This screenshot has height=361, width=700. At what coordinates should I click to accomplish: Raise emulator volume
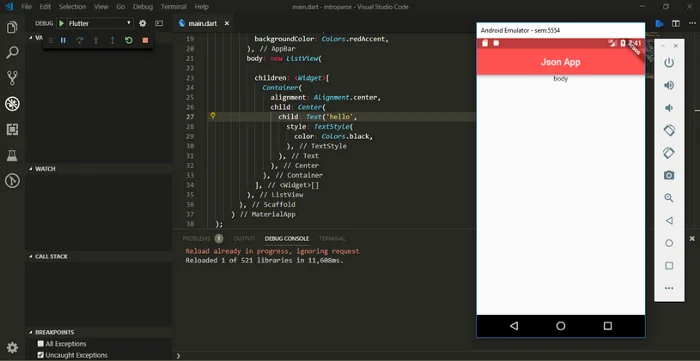coord(669,85)
